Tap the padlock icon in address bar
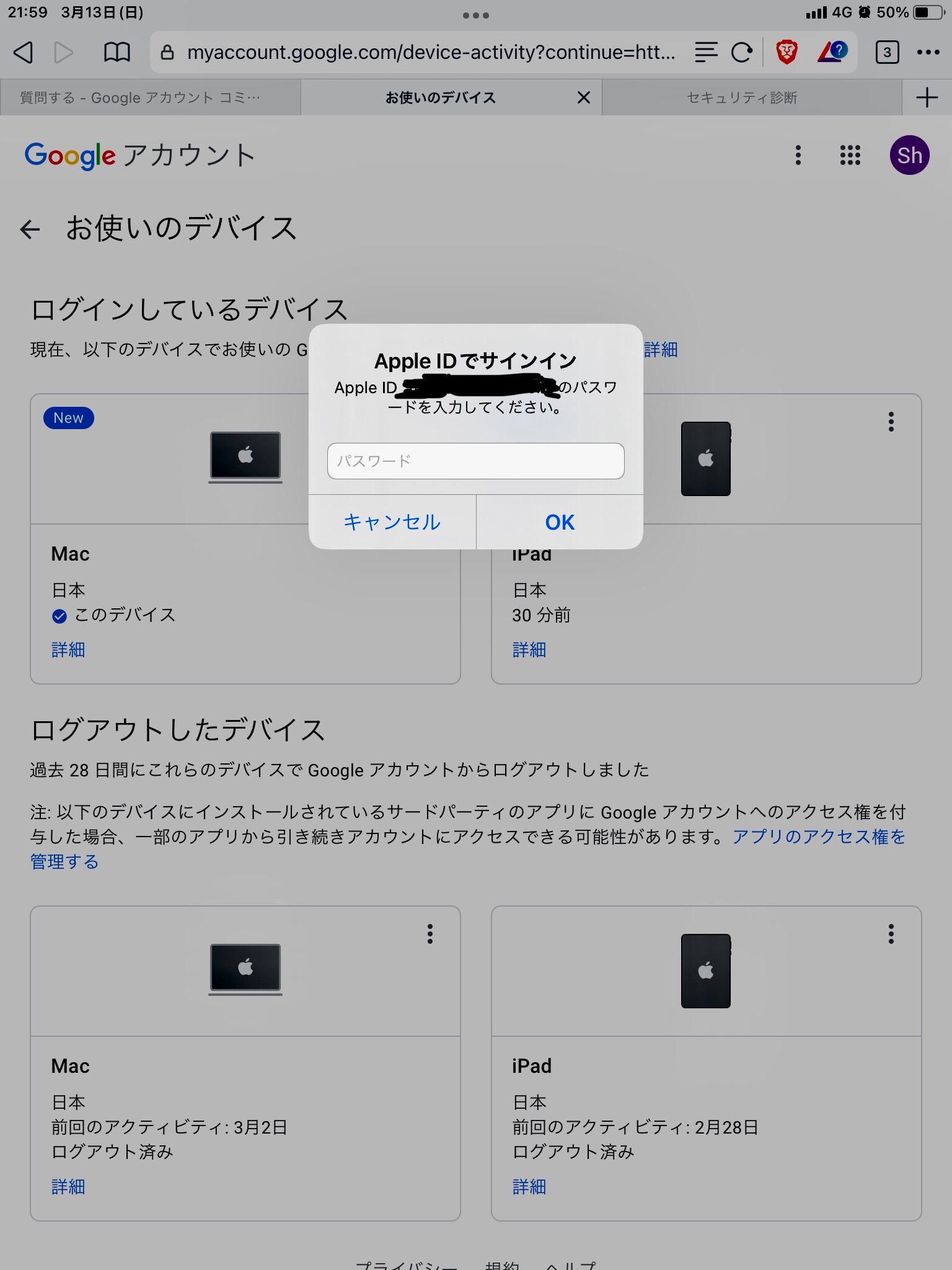The width and height of the screenshot is (952, 1270). [167, 53]
